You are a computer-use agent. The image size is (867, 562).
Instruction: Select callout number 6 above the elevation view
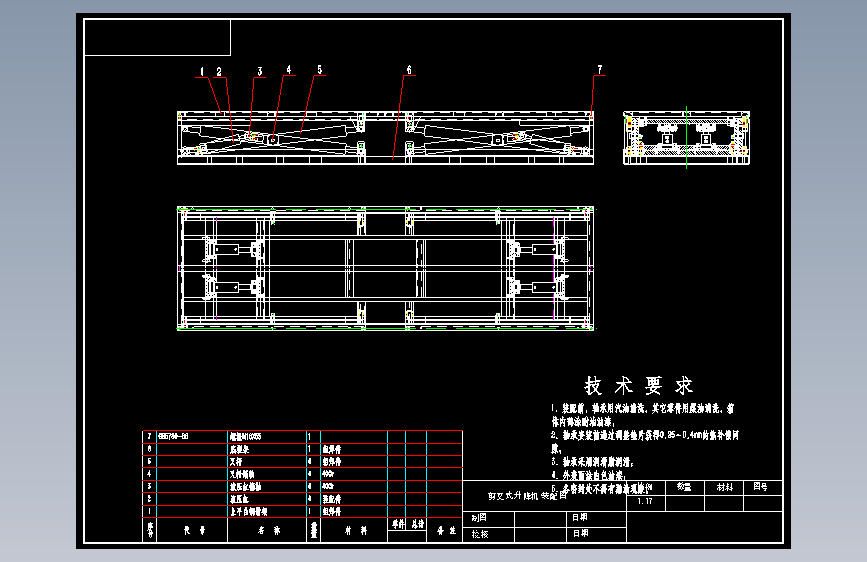coord(409,70)
